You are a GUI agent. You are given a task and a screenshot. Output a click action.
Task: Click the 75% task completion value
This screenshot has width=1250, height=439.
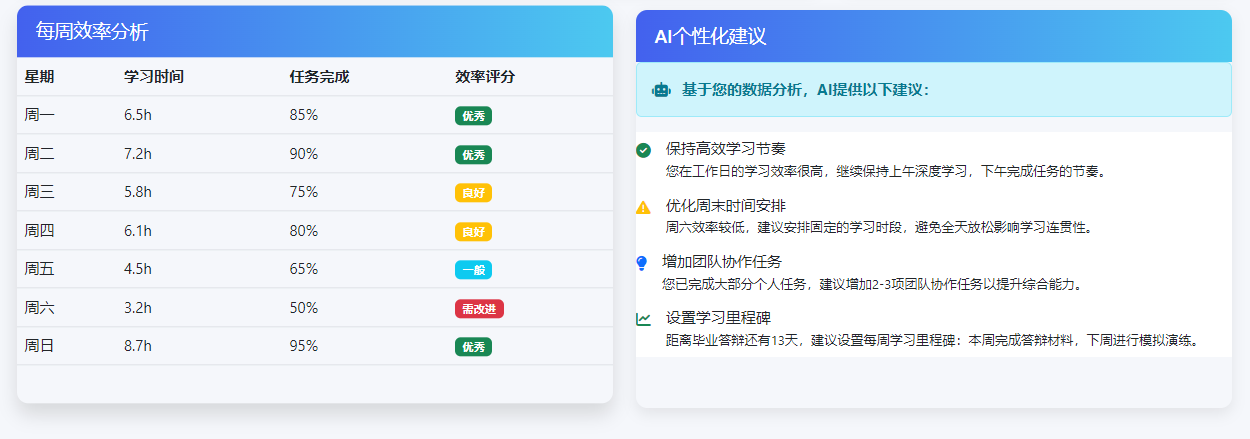click(304, 193)
